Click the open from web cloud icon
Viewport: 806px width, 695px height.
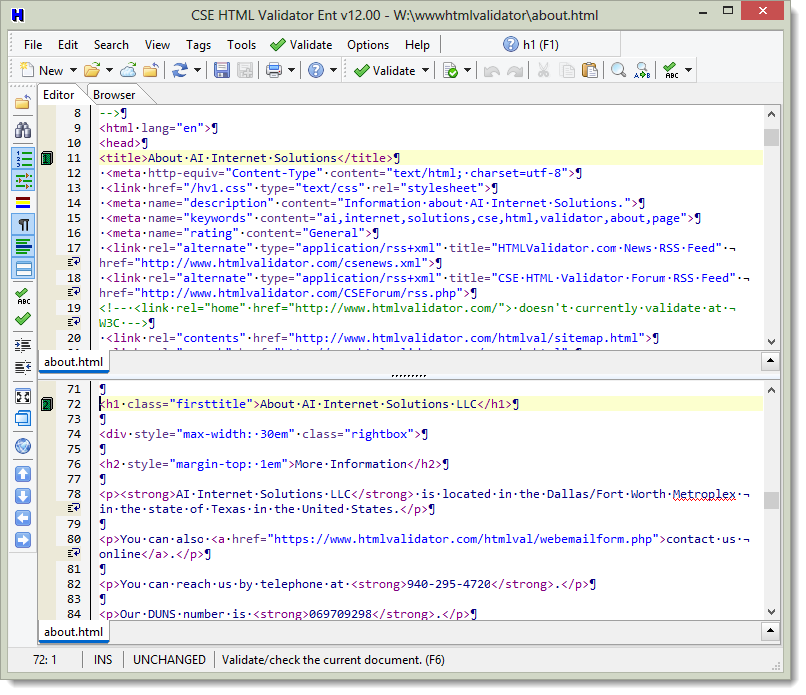pos(129,70)
